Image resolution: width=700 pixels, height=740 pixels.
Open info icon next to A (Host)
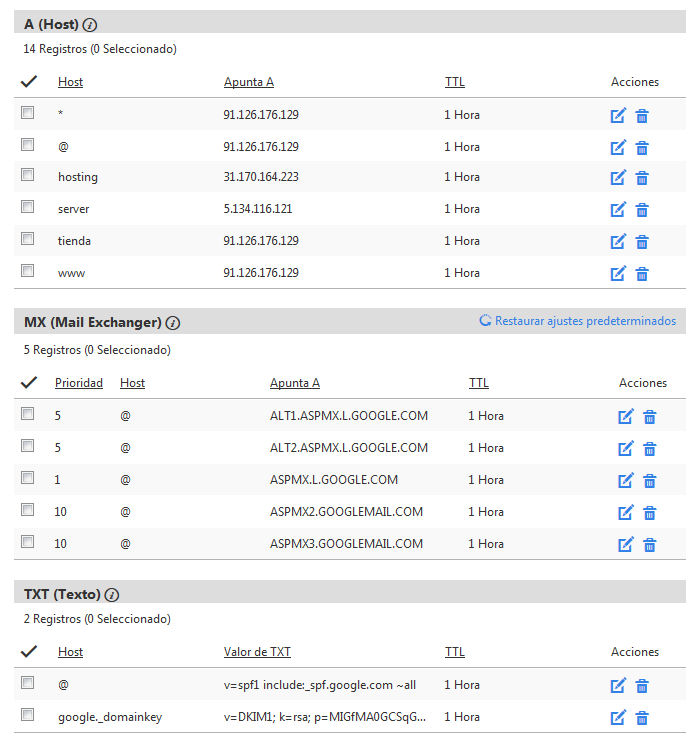(x=90, y=25)
